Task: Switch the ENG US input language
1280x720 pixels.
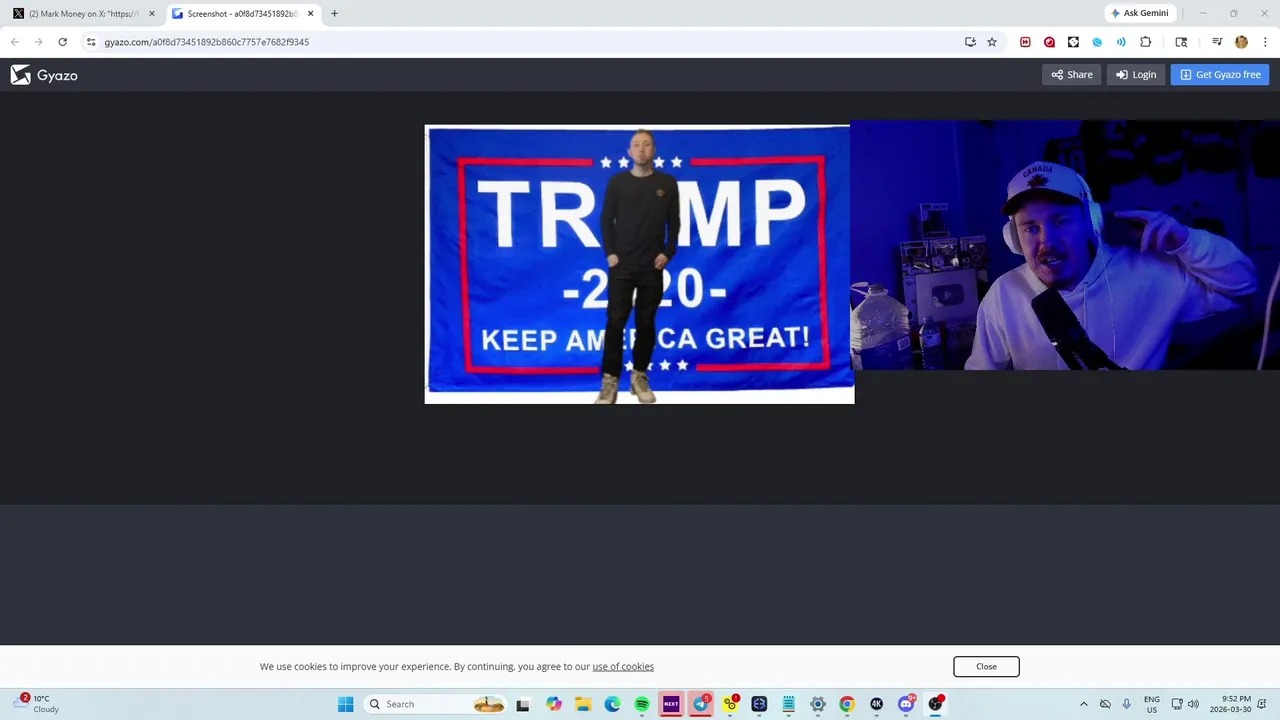Action: pos(1152,704)
